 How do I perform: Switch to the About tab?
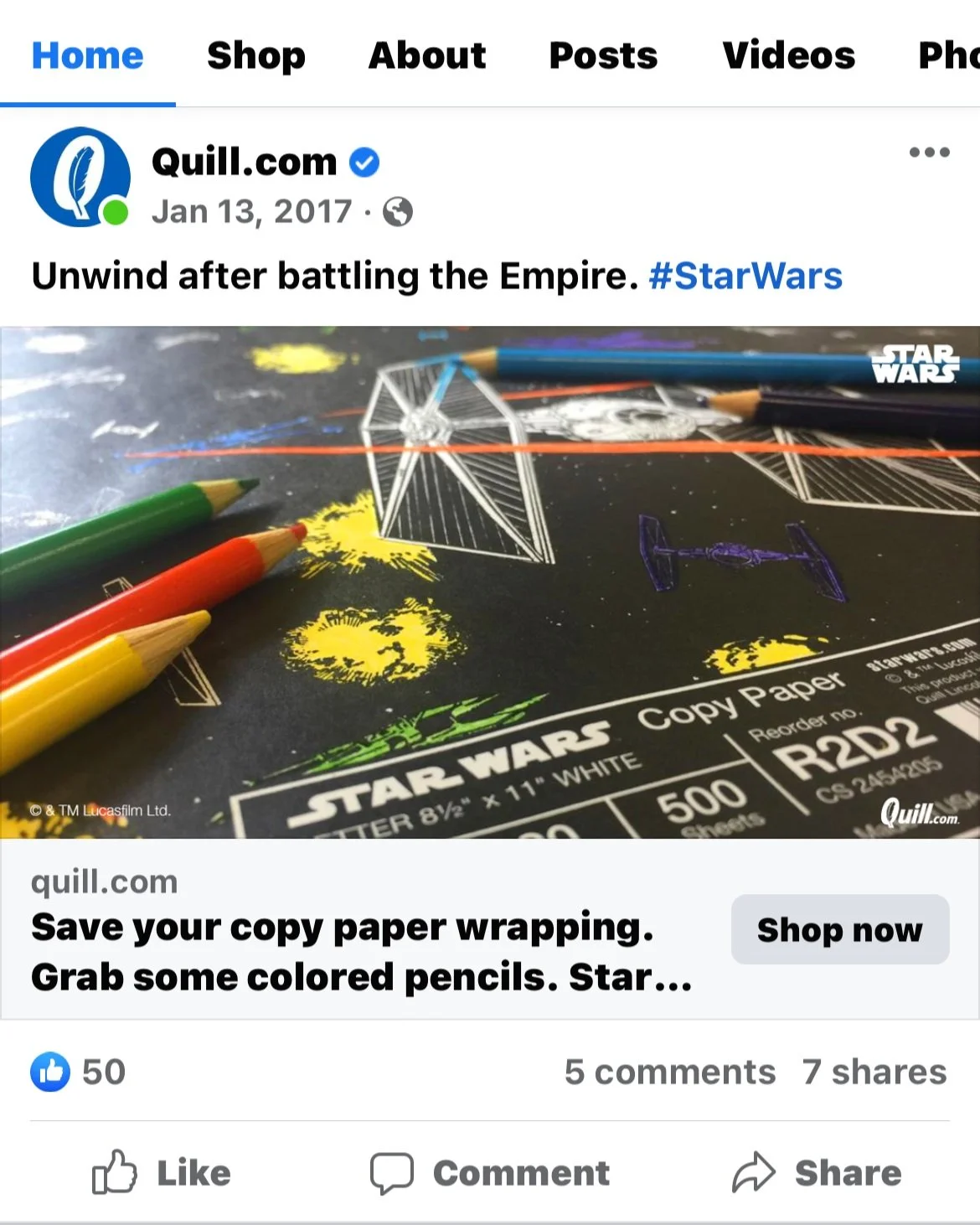pyautogui.click(x=427, y=55)
